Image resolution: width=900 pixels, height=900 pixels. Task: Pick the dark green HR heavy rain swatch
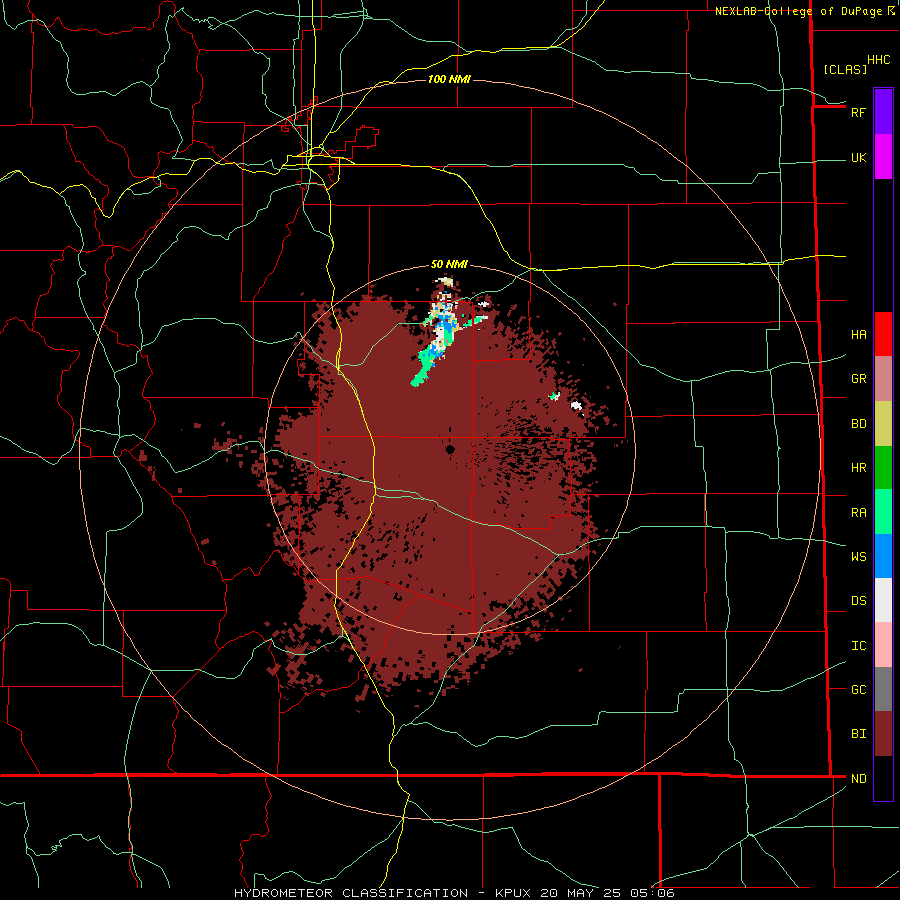[x=883, y=468]
